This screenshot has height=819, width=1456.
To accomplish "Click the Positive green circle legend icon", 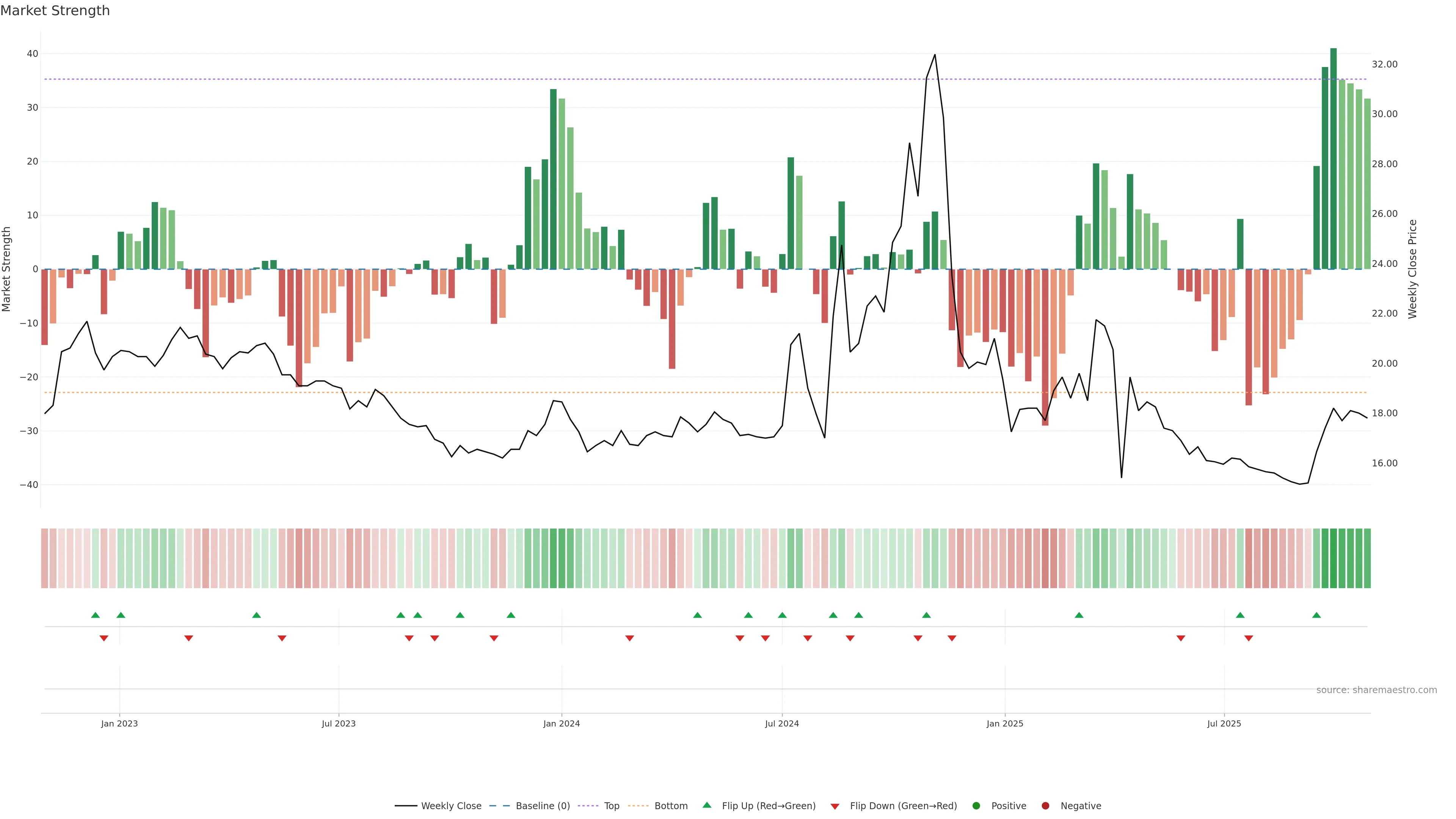I will point(976,805).
